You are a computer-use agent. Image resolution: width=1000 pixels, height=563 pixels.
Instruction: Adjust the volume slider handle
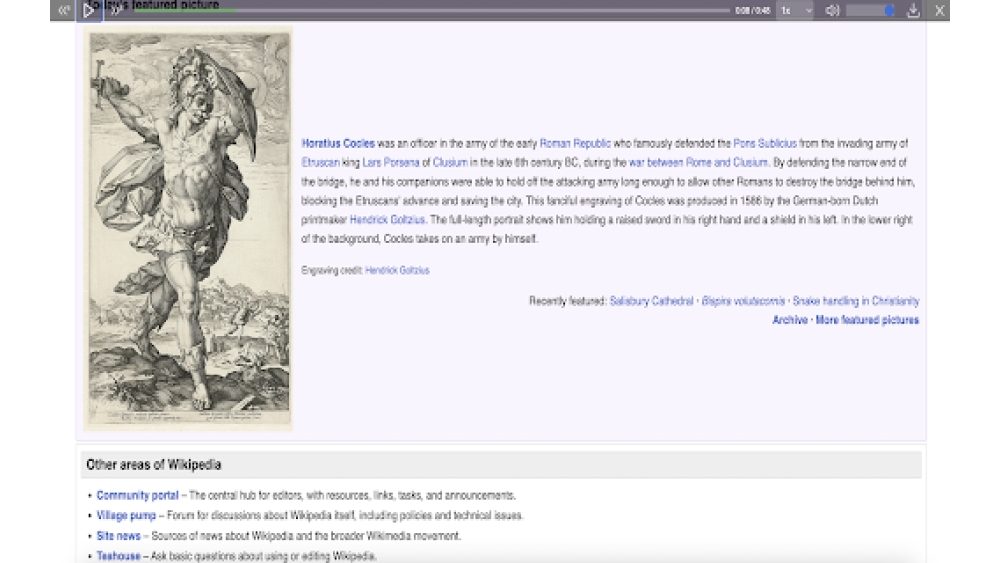889,10
